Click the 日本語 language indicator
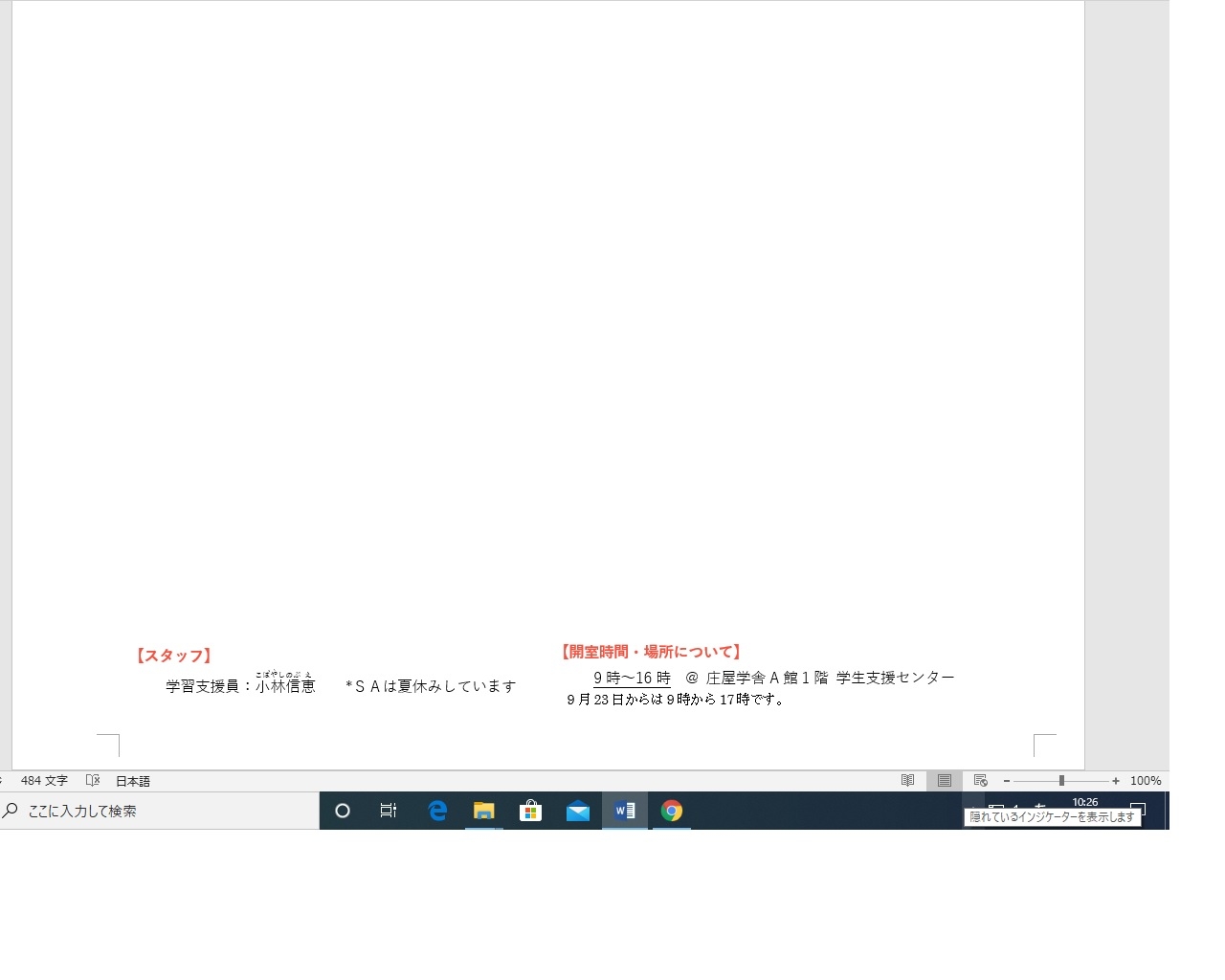The image size is (1225, 980). (133, 781)
